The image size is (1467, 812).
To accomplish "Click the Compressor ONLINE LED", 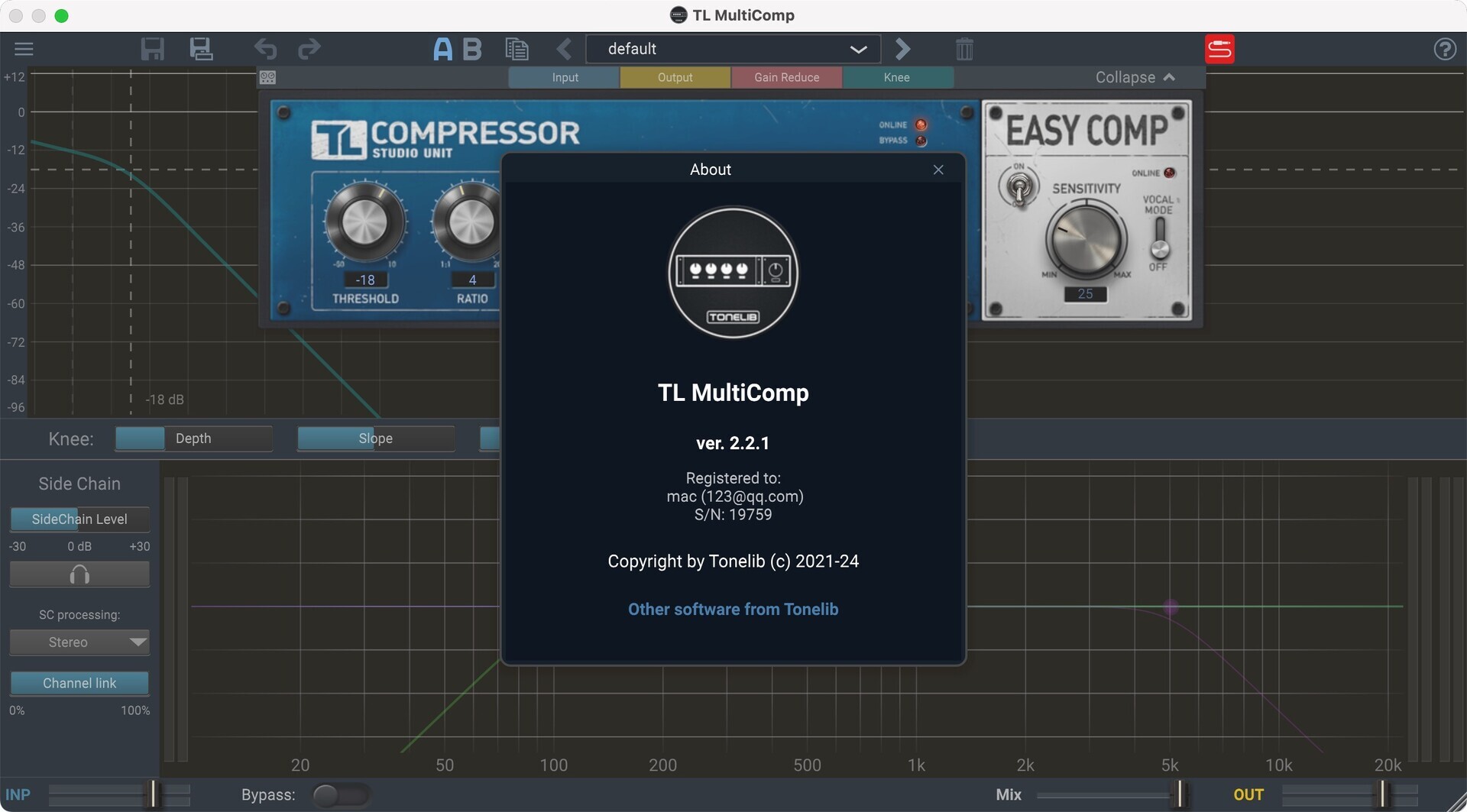I will click(921, 125).
